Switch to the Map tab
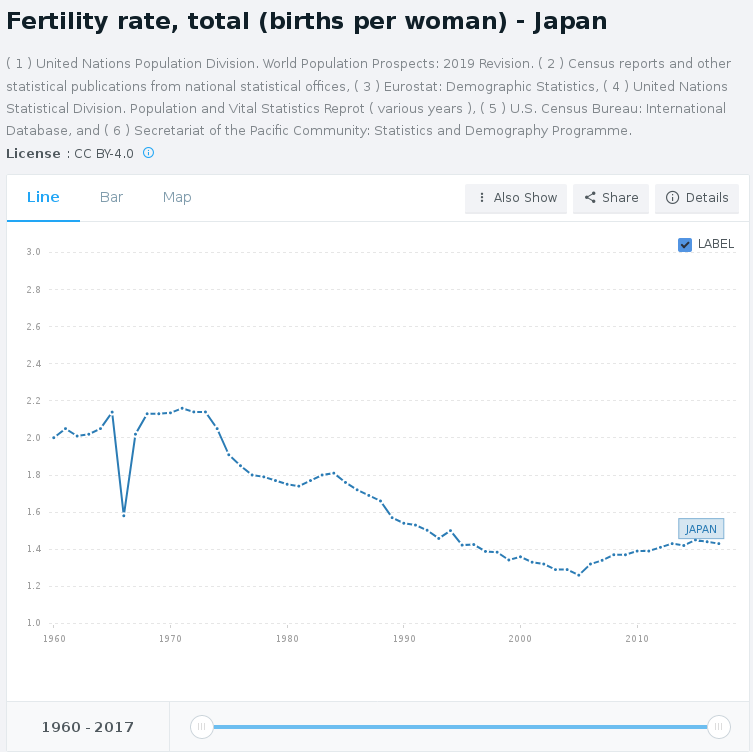The image size is (753, 752). click(x=177, y=197)
